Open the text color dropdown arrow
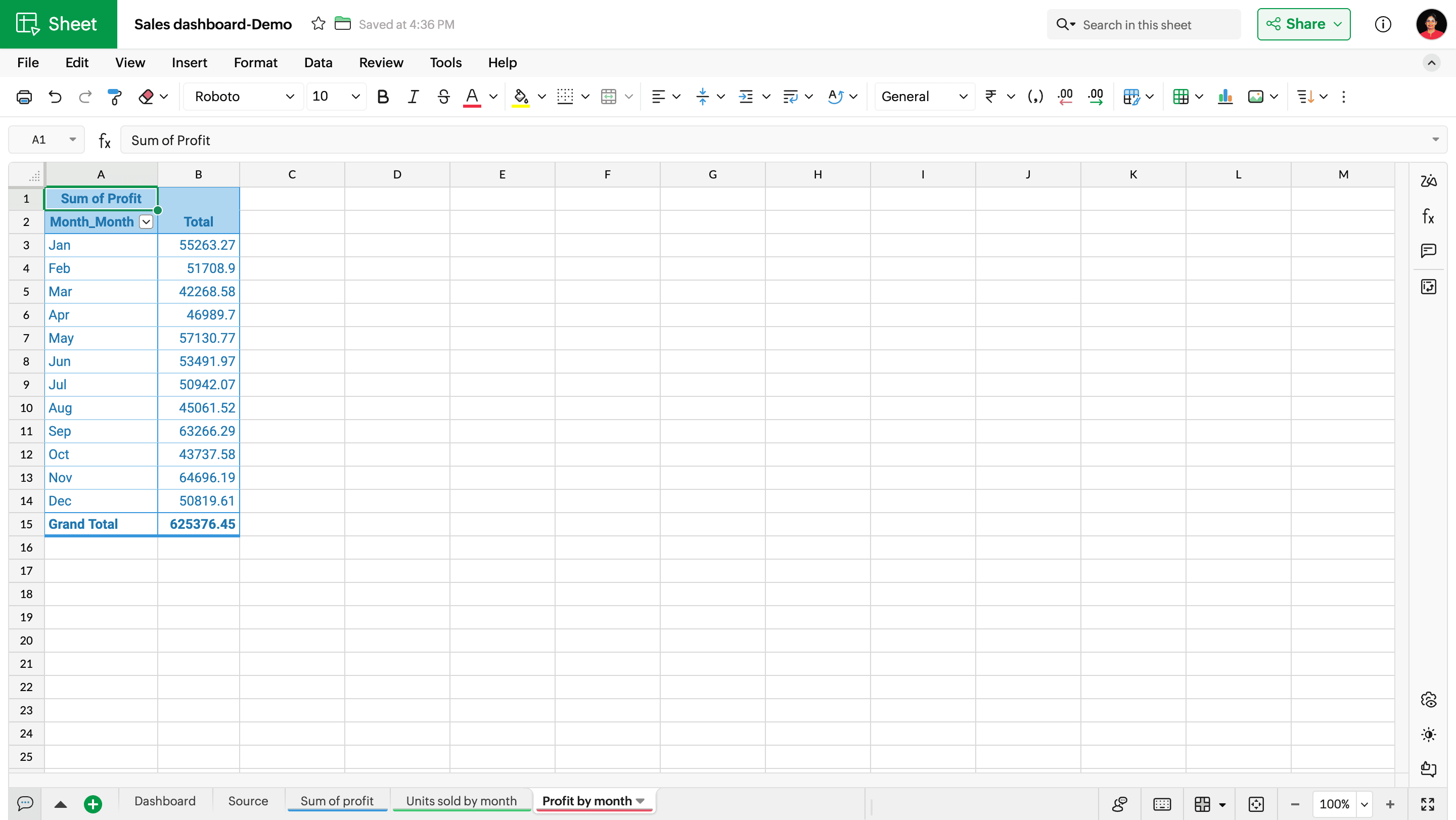 493,97
